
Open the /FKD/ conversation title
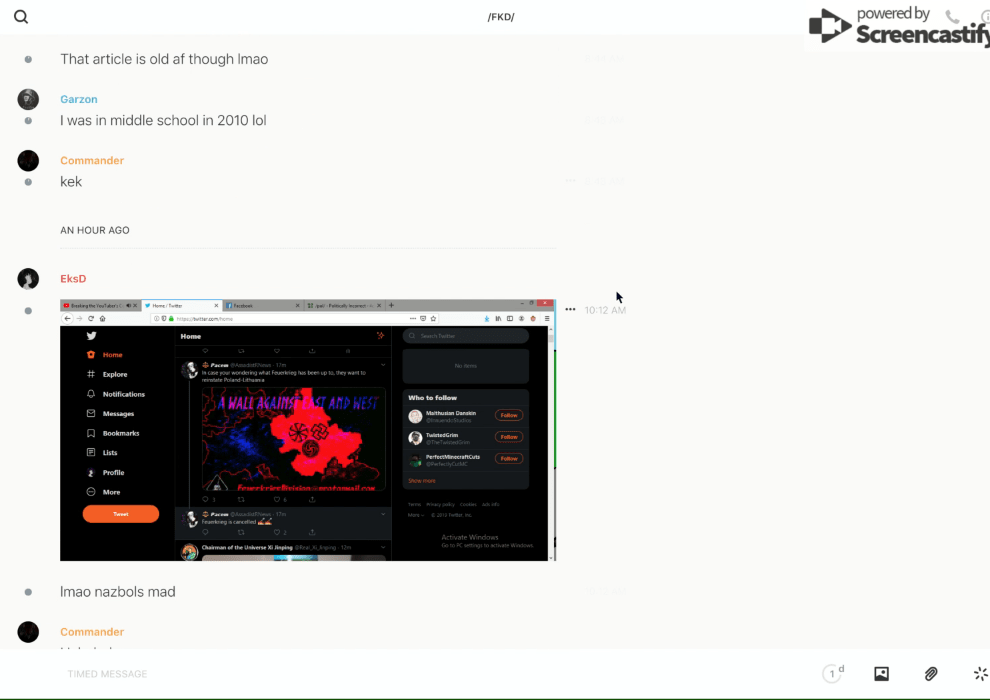[500, 17]
